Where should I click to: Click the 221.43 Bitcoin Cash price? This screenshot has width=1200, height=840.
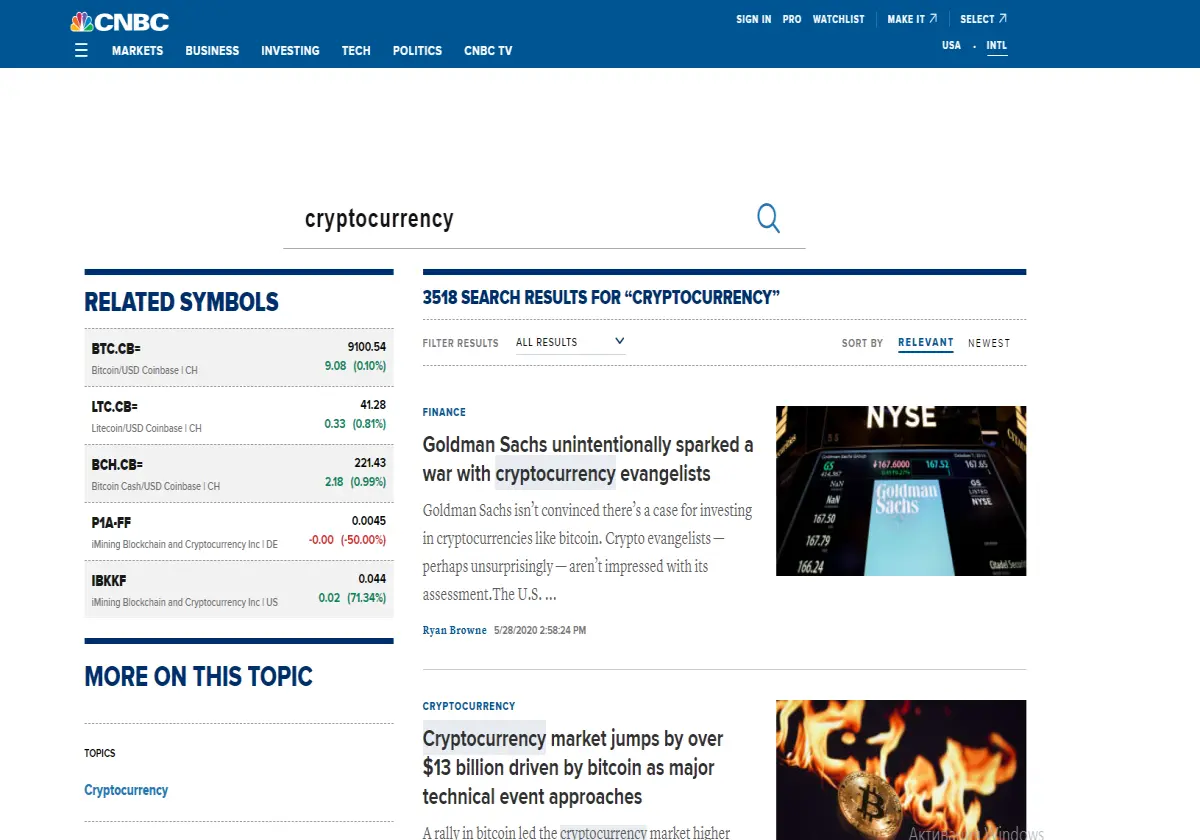pos(370,463)
